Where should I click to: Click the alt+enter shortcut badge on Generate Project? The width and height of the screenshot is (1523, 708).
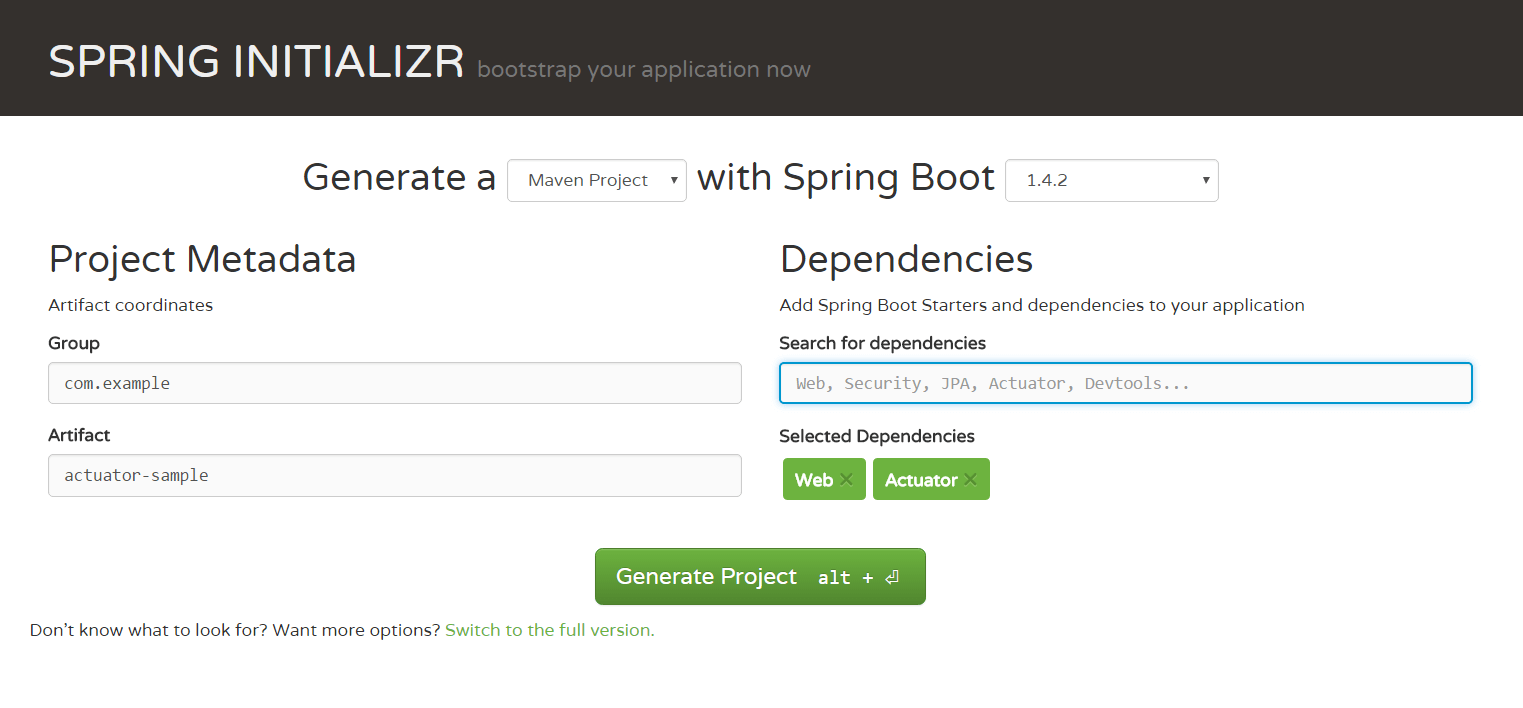click(x=858, y=577)
